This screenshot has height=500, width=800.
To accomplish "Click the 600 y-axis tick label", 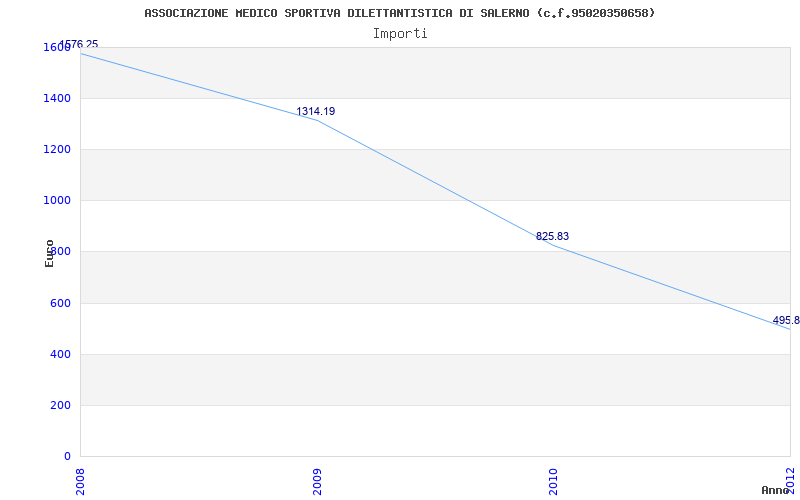I will click(60, 303).
